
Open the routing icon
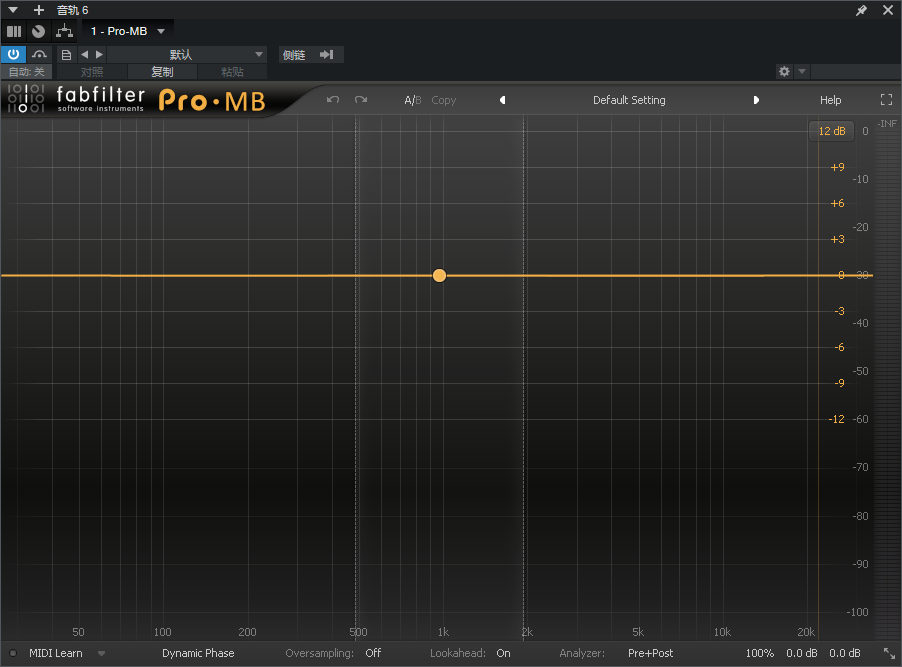64,31
